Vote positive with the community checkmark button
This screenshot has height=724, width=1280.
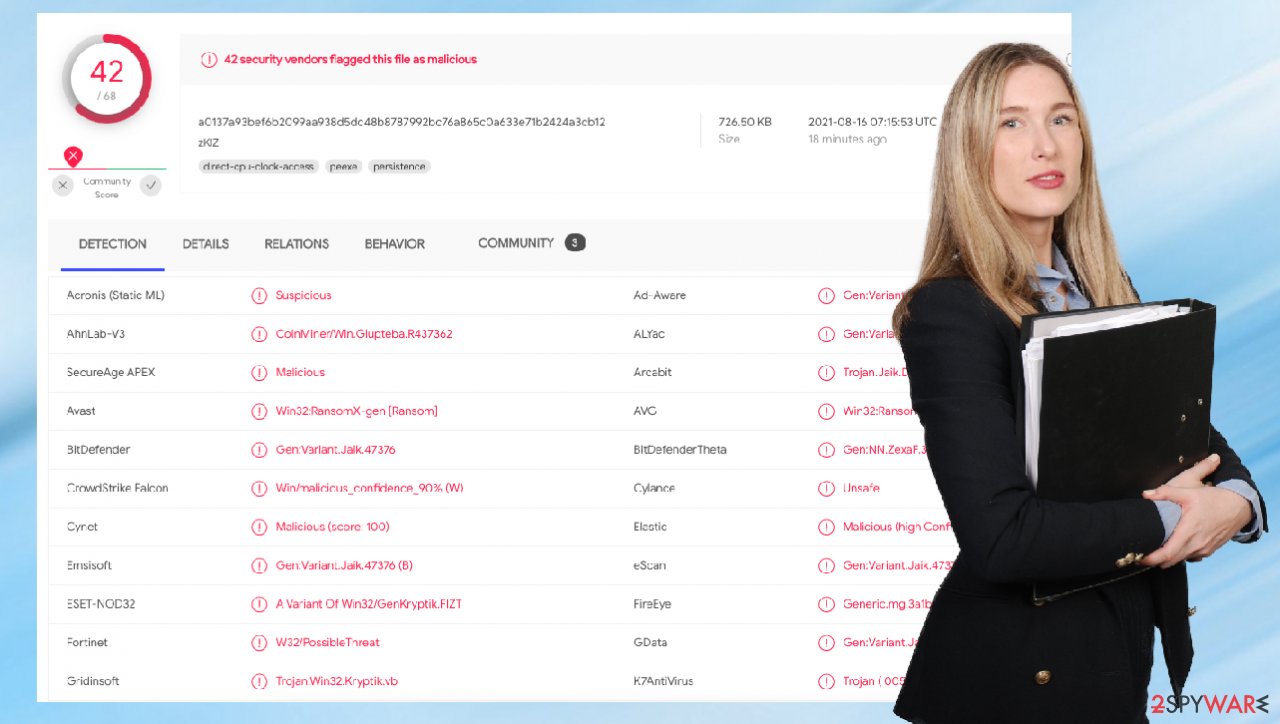click(x=151, y=185)
